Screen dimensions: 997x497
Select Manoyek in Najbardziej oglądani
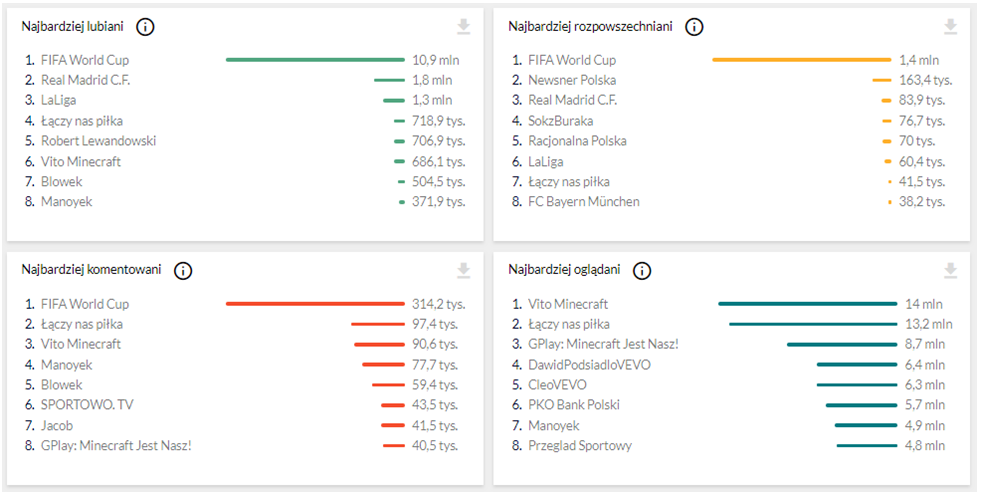click(554, 426)
